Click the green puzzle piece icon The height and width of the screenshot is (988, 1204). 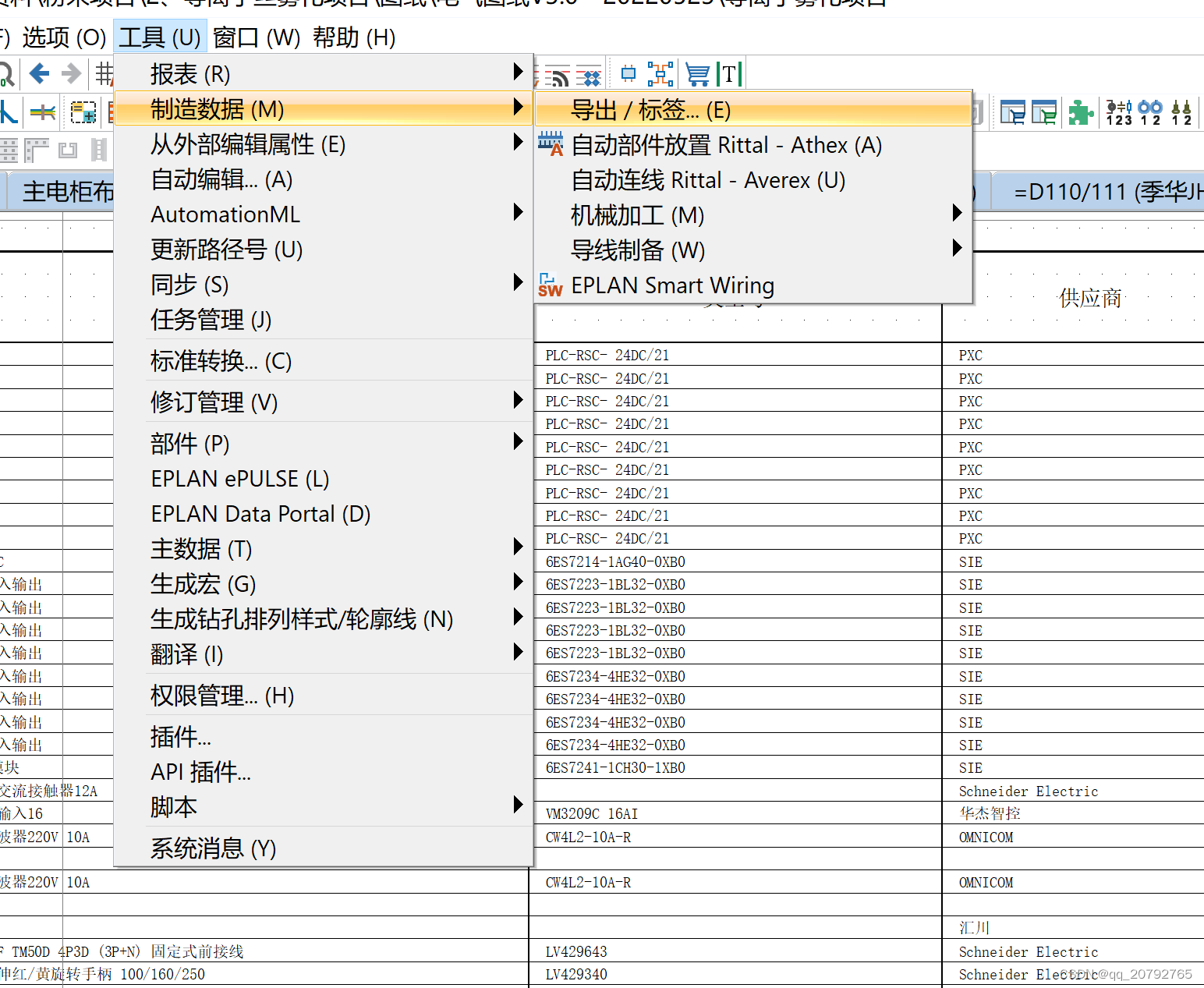pyautogui.click(x=1081, y=112)
